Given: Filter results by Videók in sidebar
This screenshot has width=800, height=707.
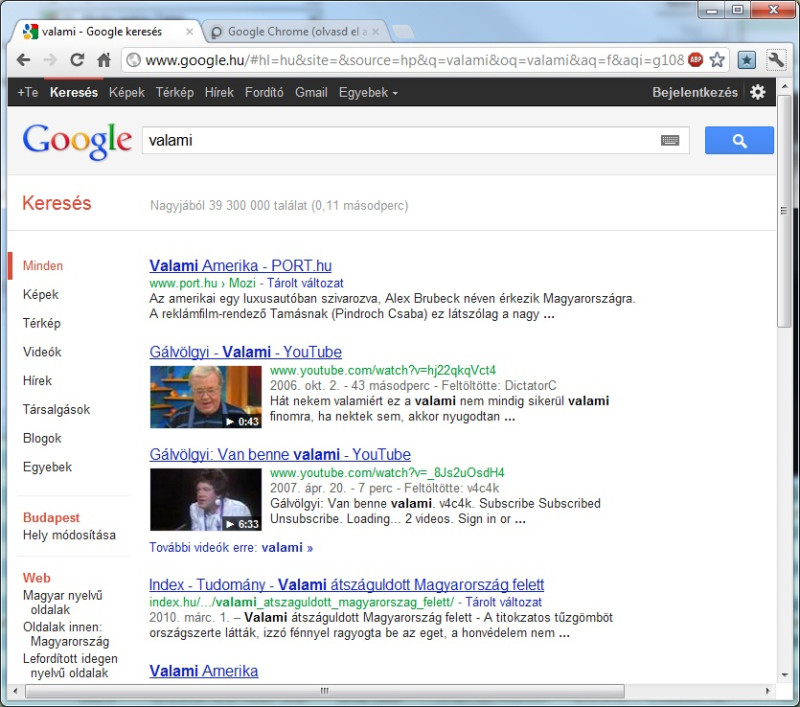Looking at the screenshot, I should 42,352.
